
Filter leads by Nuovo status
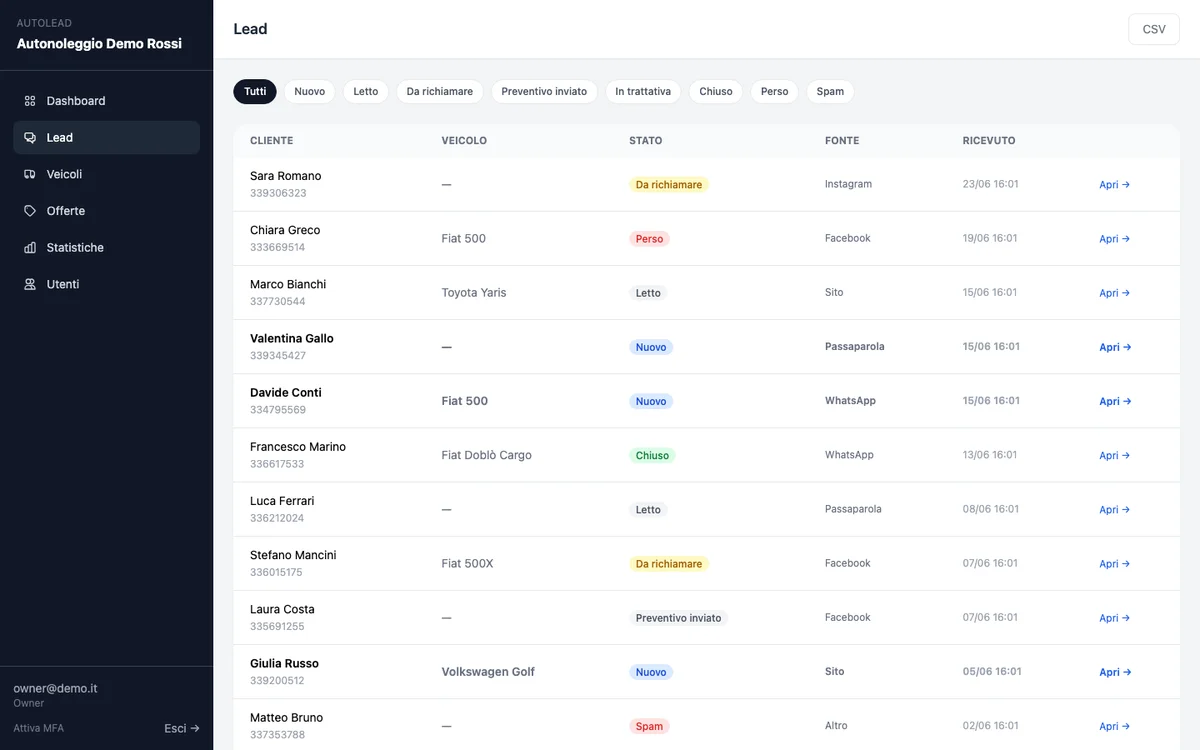point(310,91)
